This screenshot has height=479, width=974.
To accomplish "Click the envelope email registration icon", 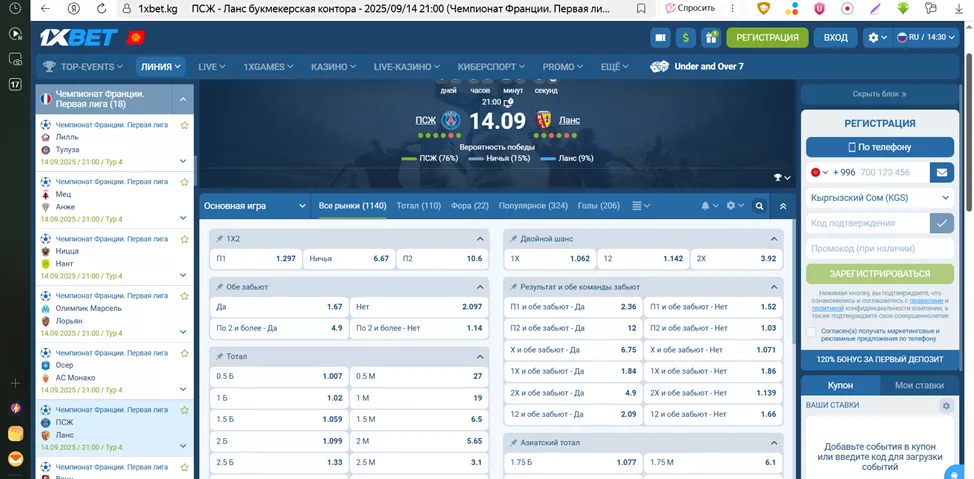I will [x=942, y=172].
